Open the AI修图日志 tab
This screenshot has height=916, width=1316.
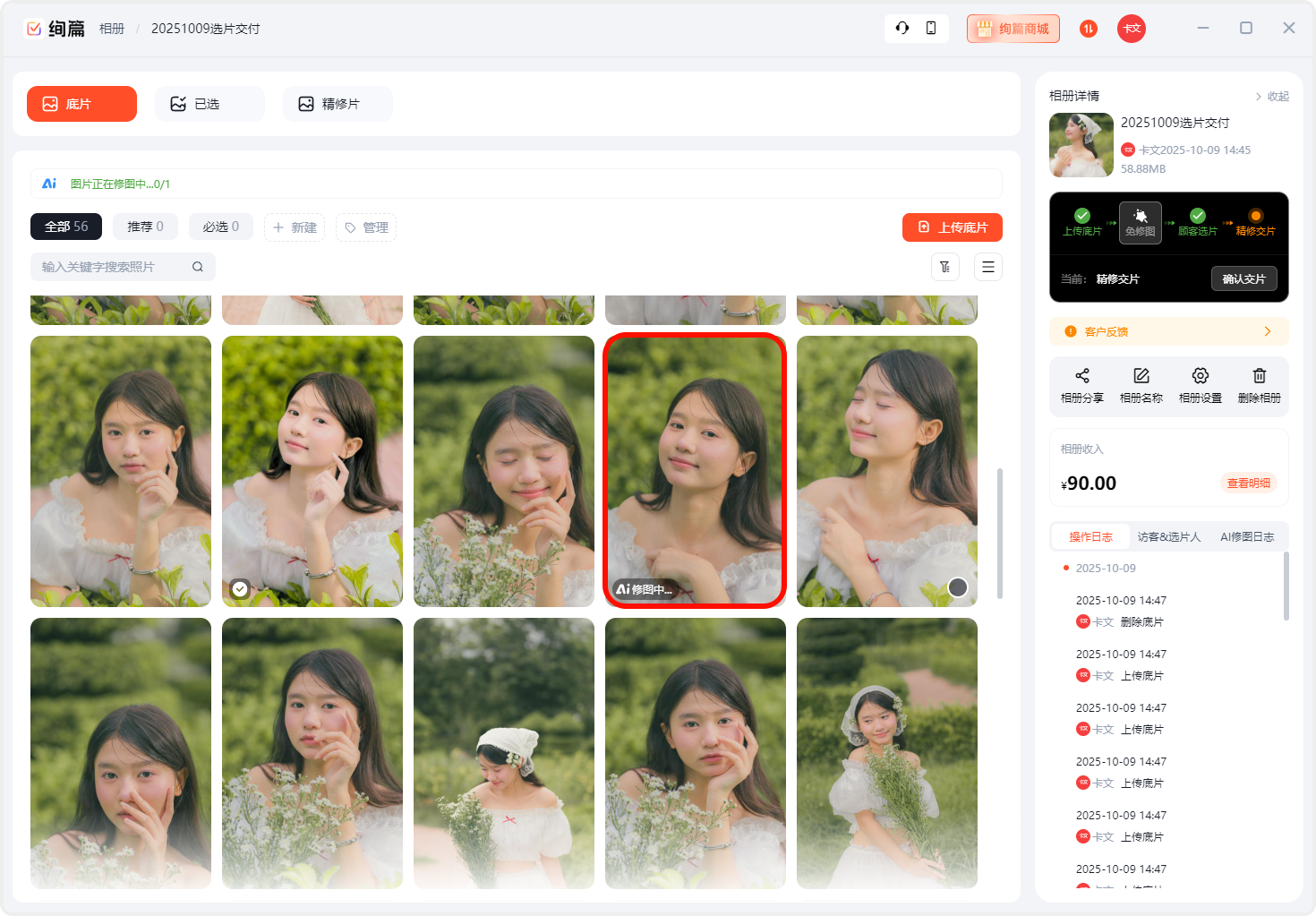[x=1246, y=537]
